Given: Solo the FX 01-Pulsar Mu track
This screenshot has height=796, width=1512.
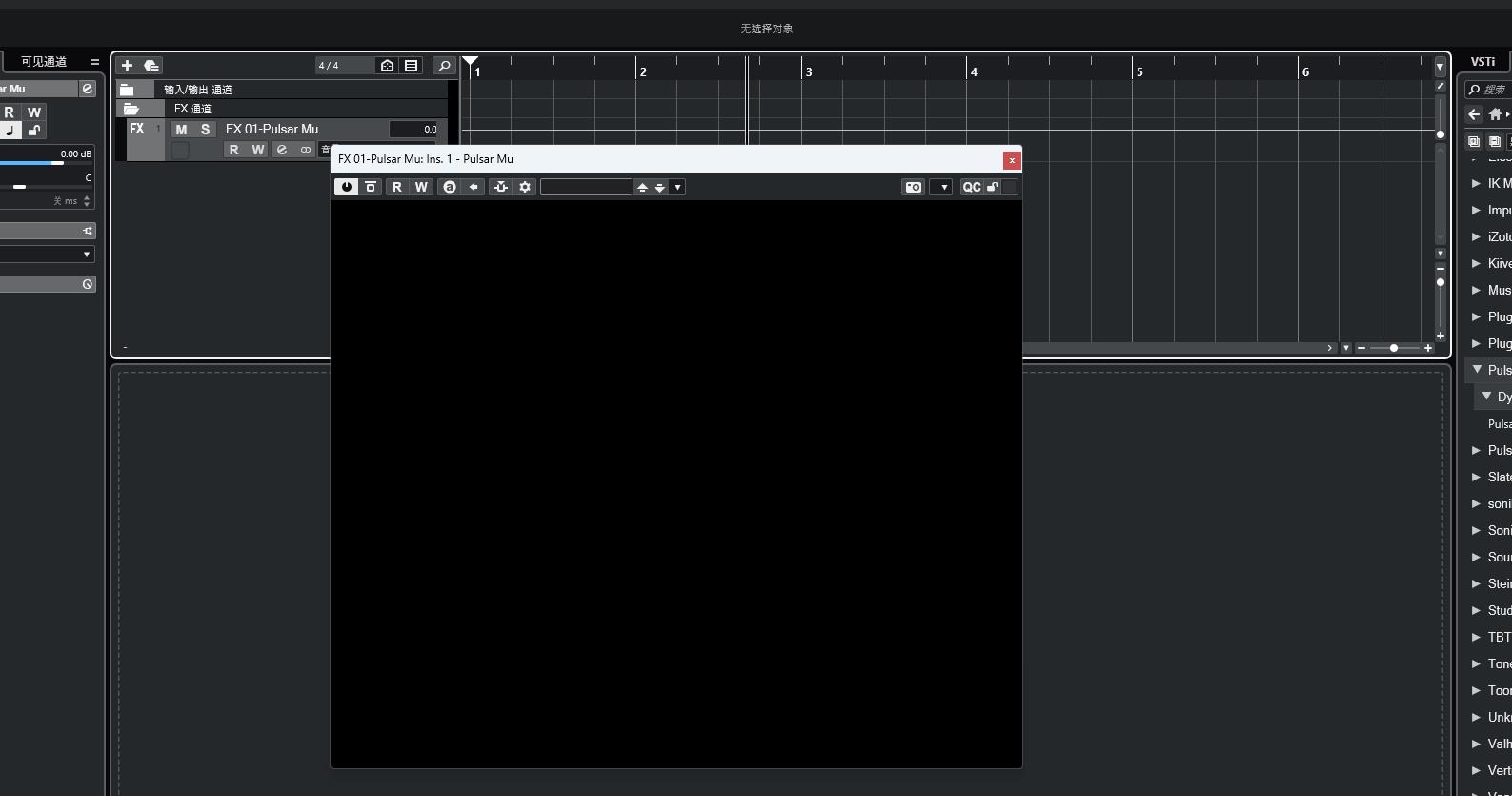Looking at the screenshot, I should (205, 130).
